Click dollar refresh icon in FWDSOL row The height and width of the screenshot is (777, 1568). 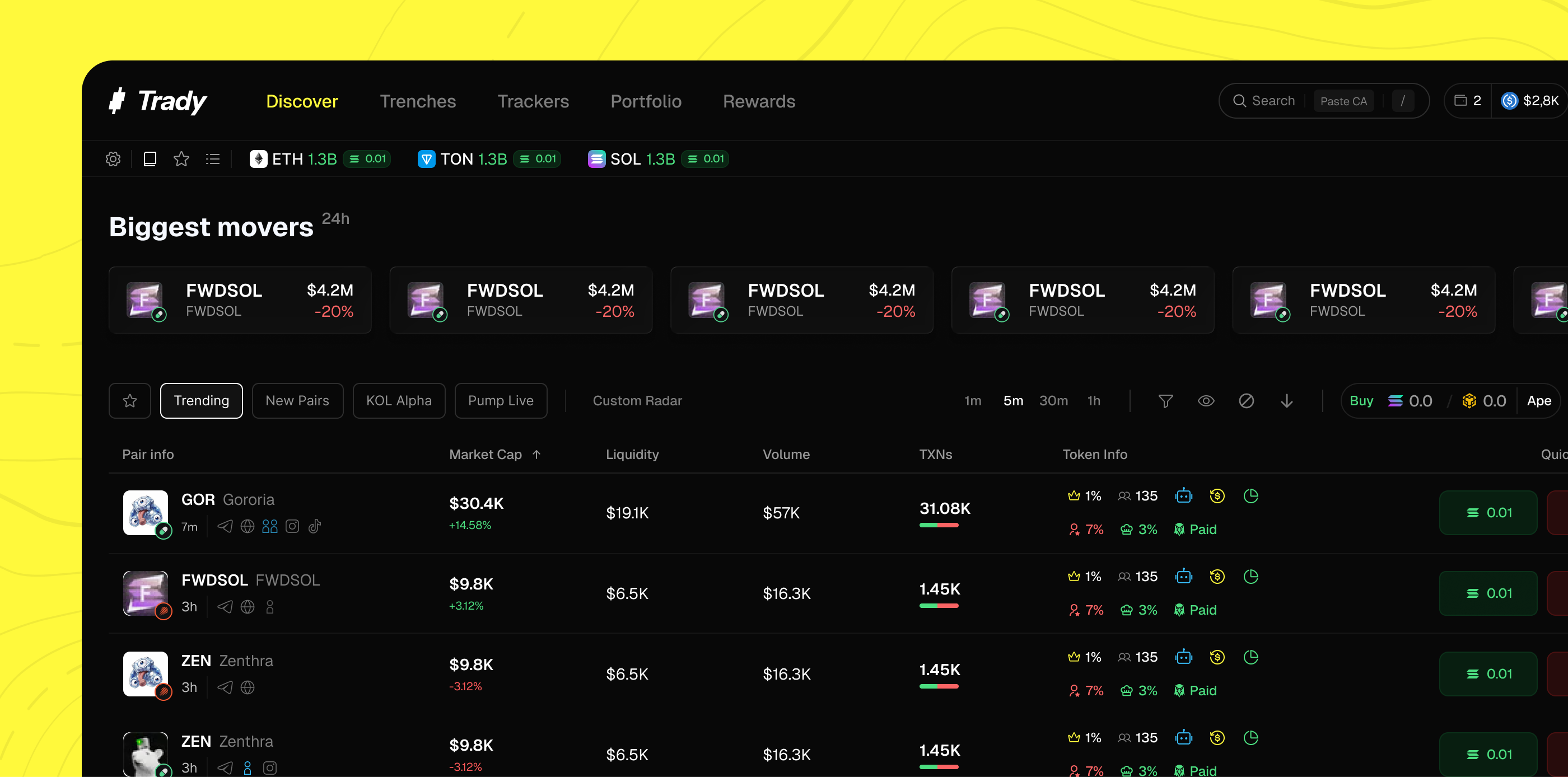pos(1217,576)
